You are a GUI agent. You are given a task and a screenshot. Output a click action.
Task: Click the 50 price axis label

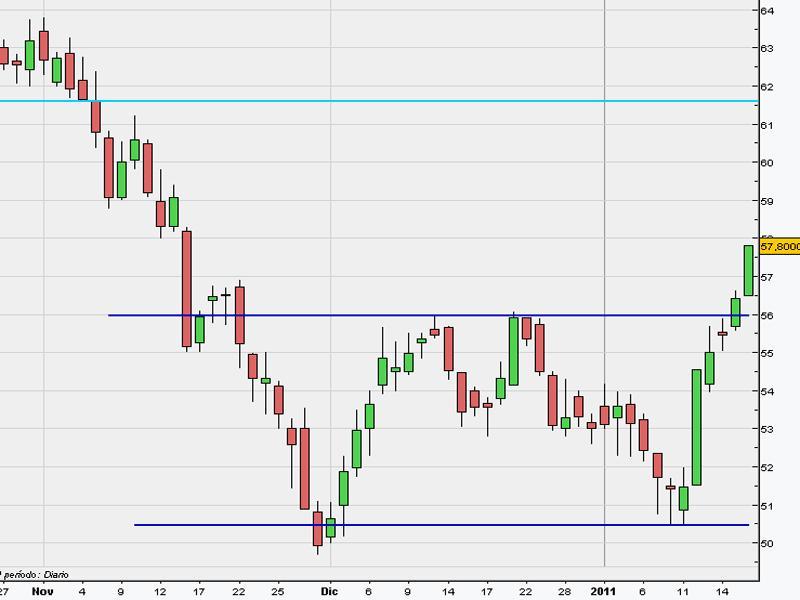(x=767, y=543)
